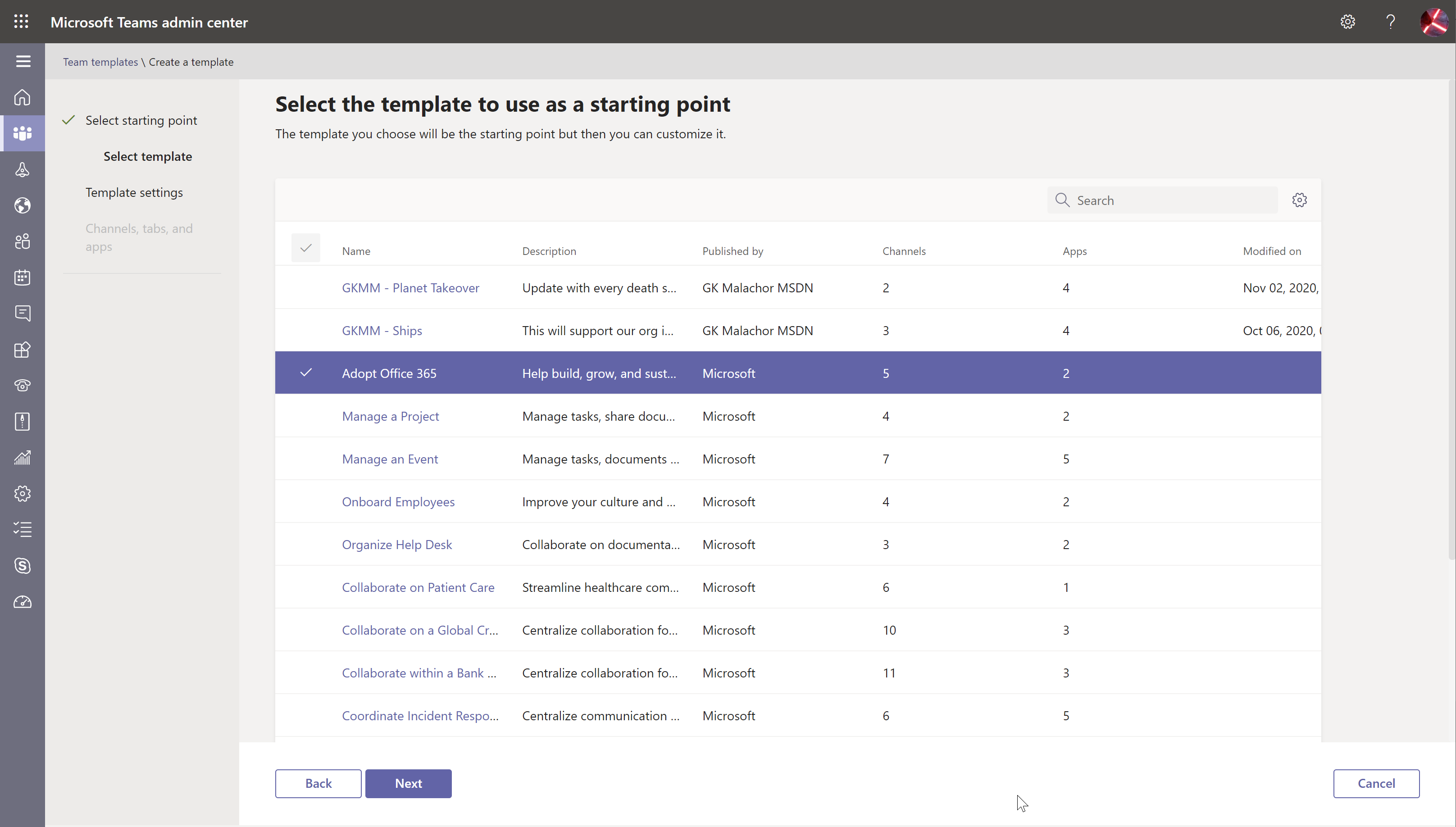Open the Call quality dashboard icon
Image resolution: width=1456 pixels, height=827 pixels.
[x=23, y=601]
